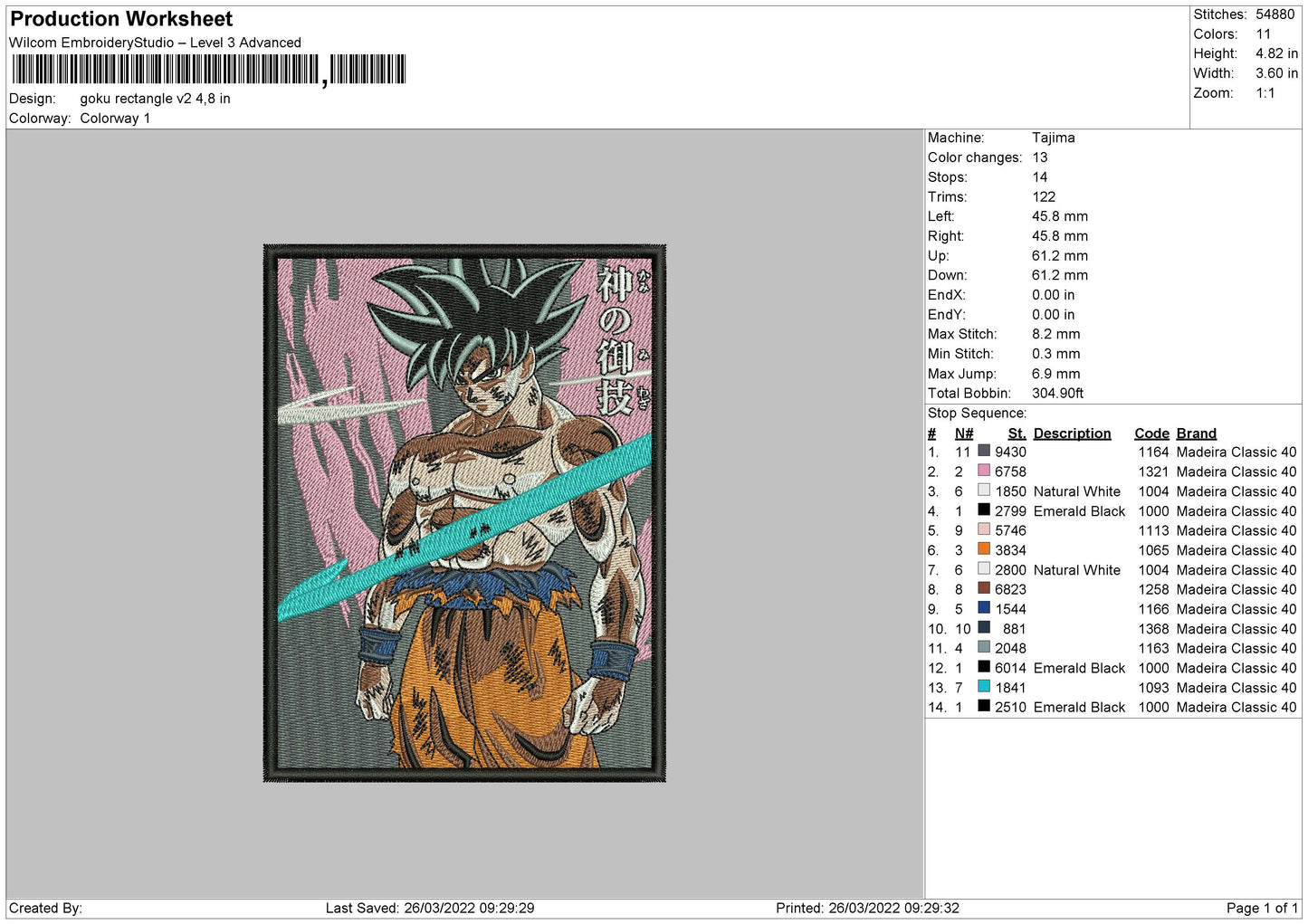Click the Stitches count value 54880

tap(1275, 14)
